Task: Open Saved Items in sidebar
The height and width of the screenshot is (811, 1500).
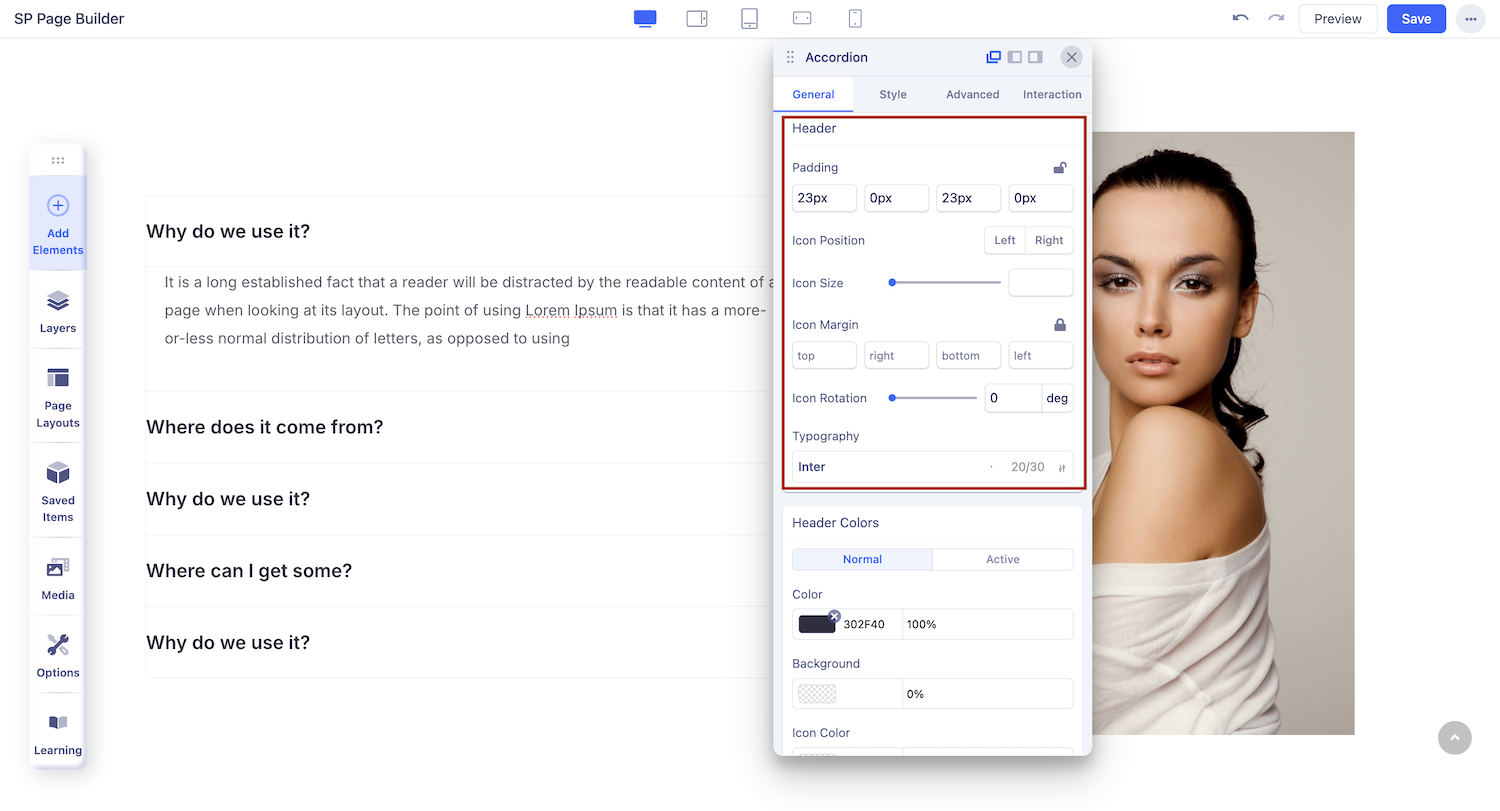Action: (58, 490)
